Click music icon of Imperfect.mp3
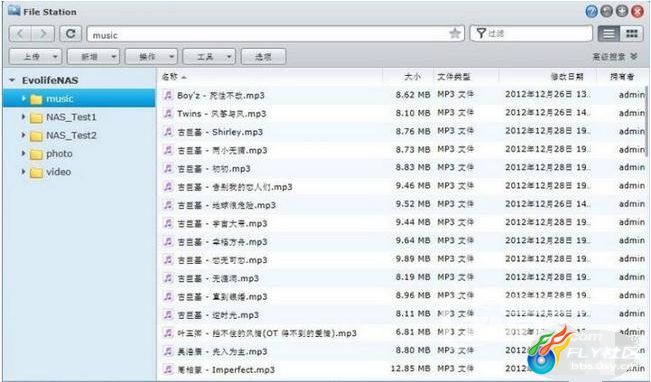 click(168, 369)
